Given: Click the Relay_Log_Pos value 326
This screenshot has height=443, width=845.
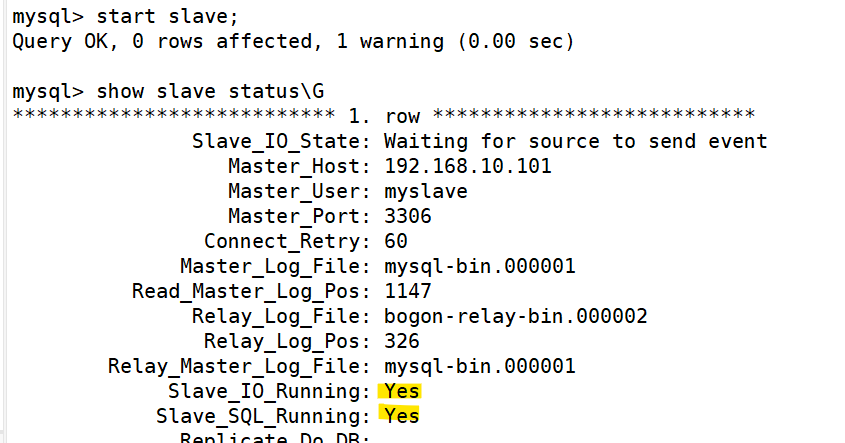Looking at the screenshot, I should (402, 341).
